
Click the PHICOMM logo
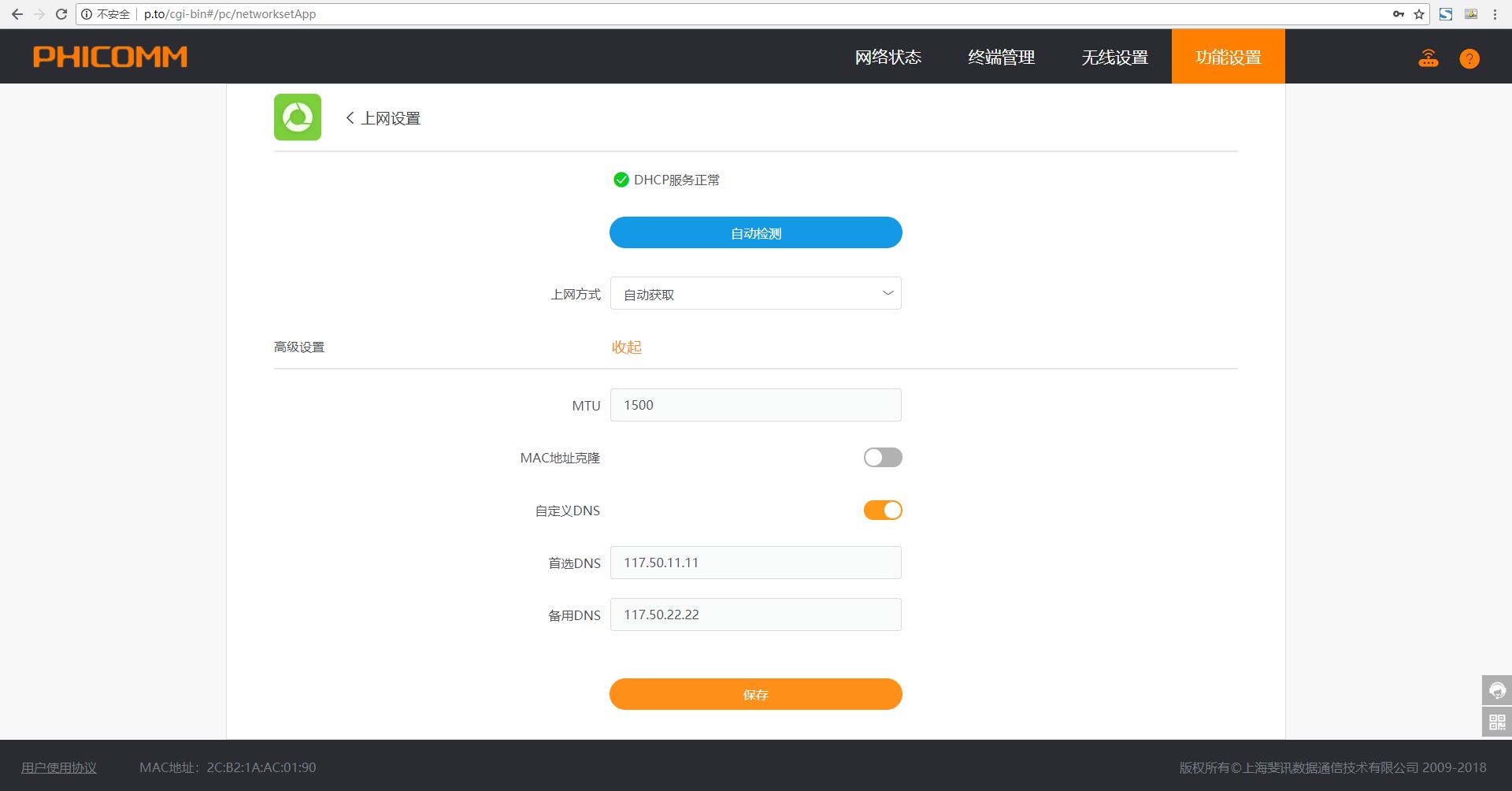(110, 57)
